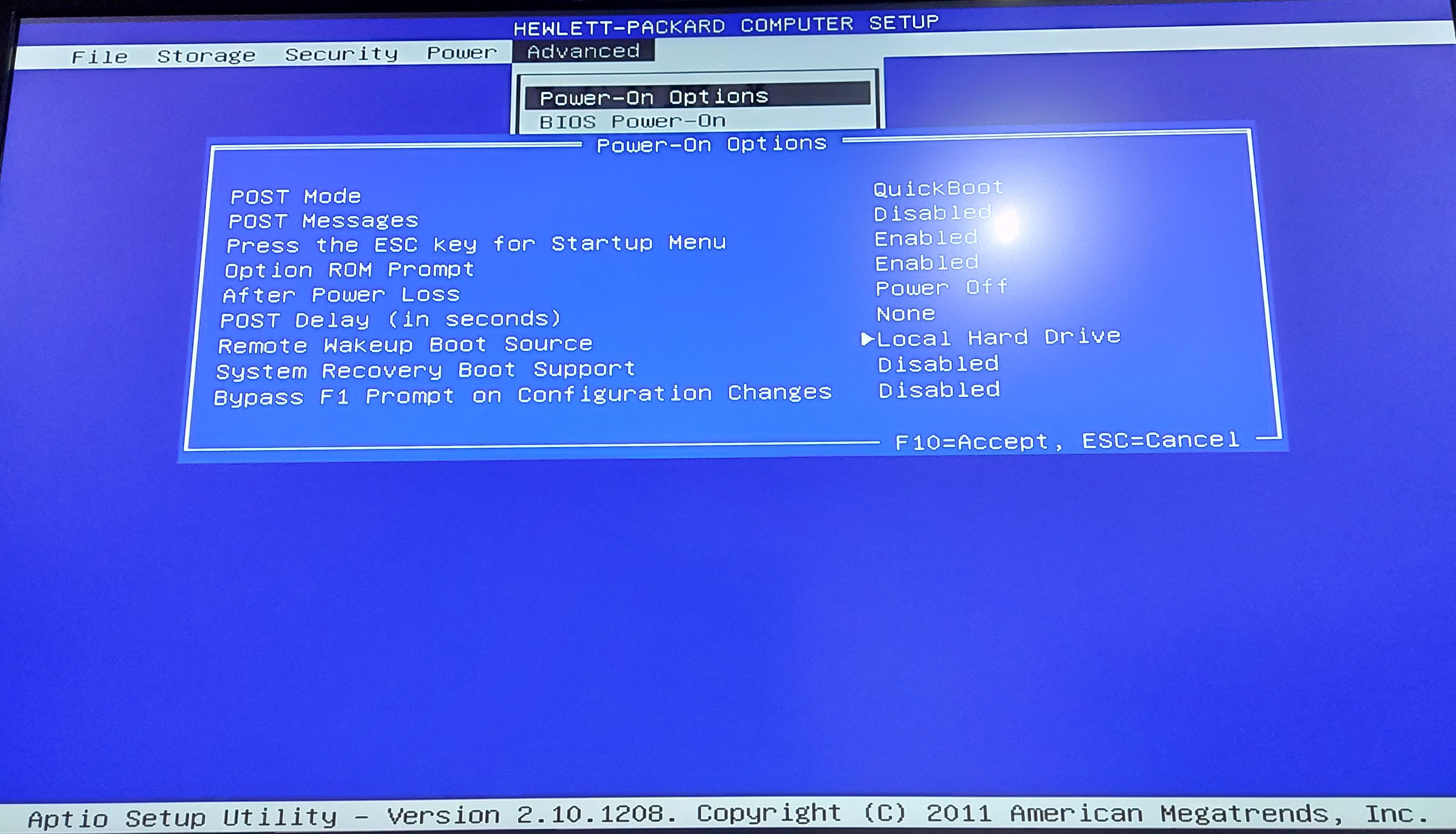Select the POST Messages setting label
Image resolution: width=1456 pixels, height=834 pixels.
click(x=323, y=221)
